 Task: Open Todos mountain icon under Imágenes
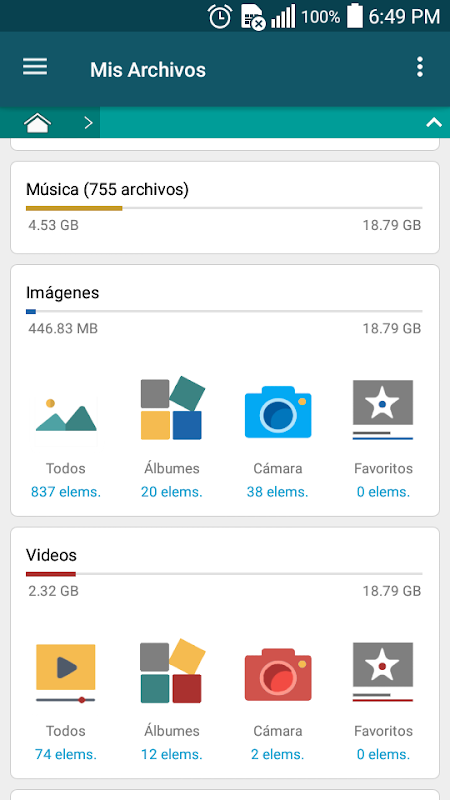coord(66,416)
